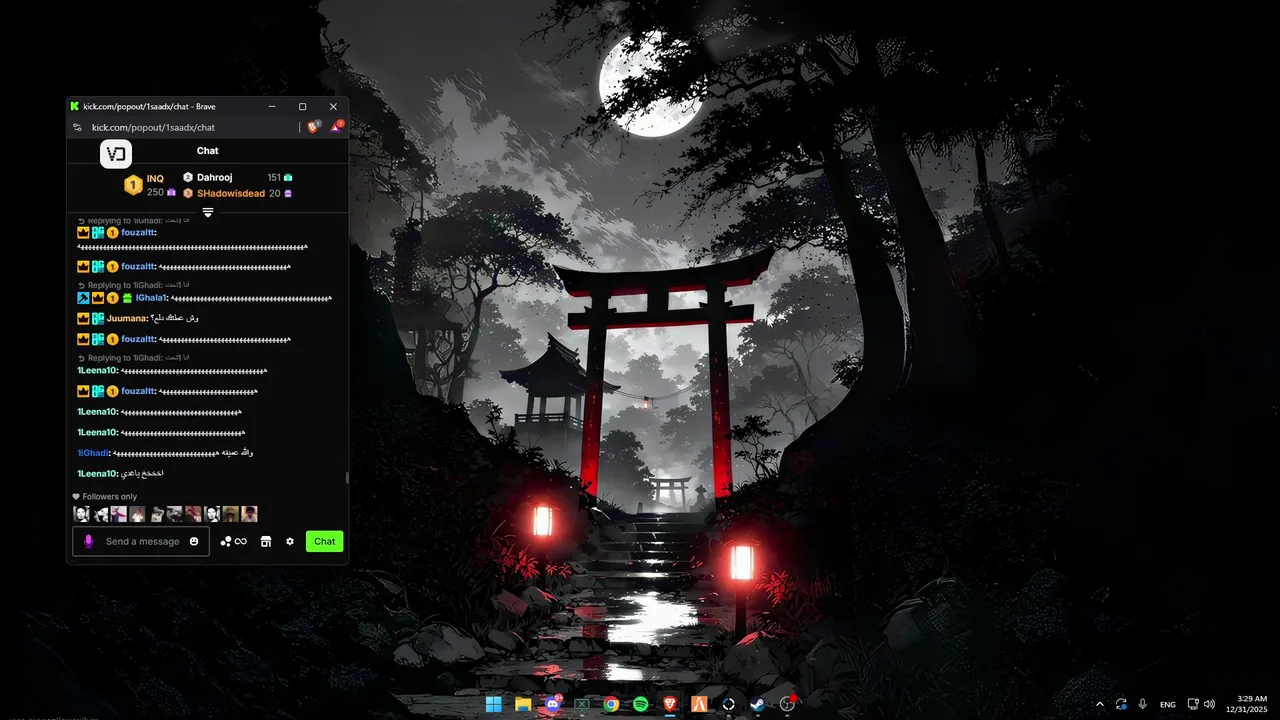The width and height of the screenshot is (1280, 720).
Task: Click the Brave Shields lion icon
Action: pyautogui.click(x=313, y=127)
